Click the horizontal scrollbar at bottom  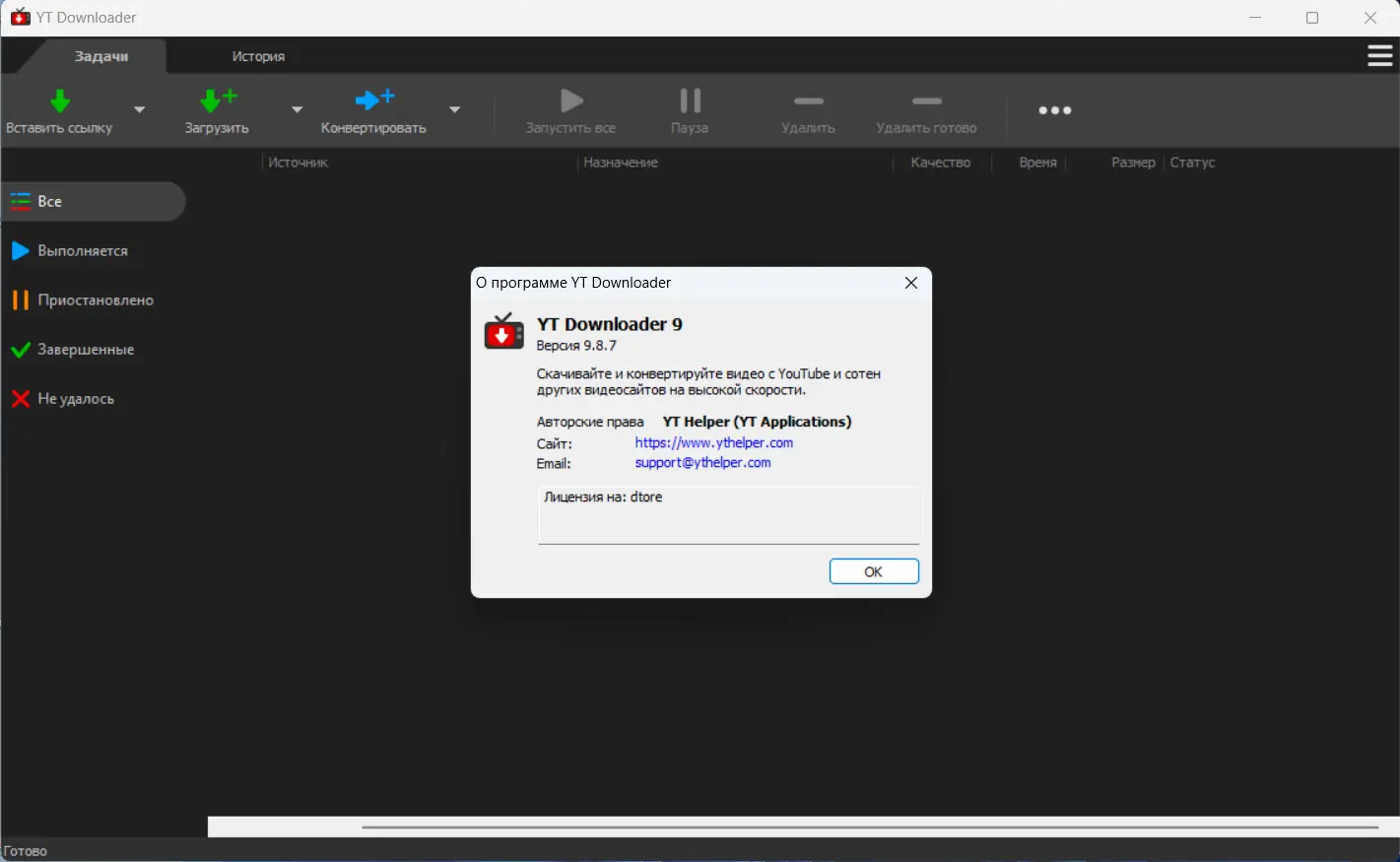(870, 828)
